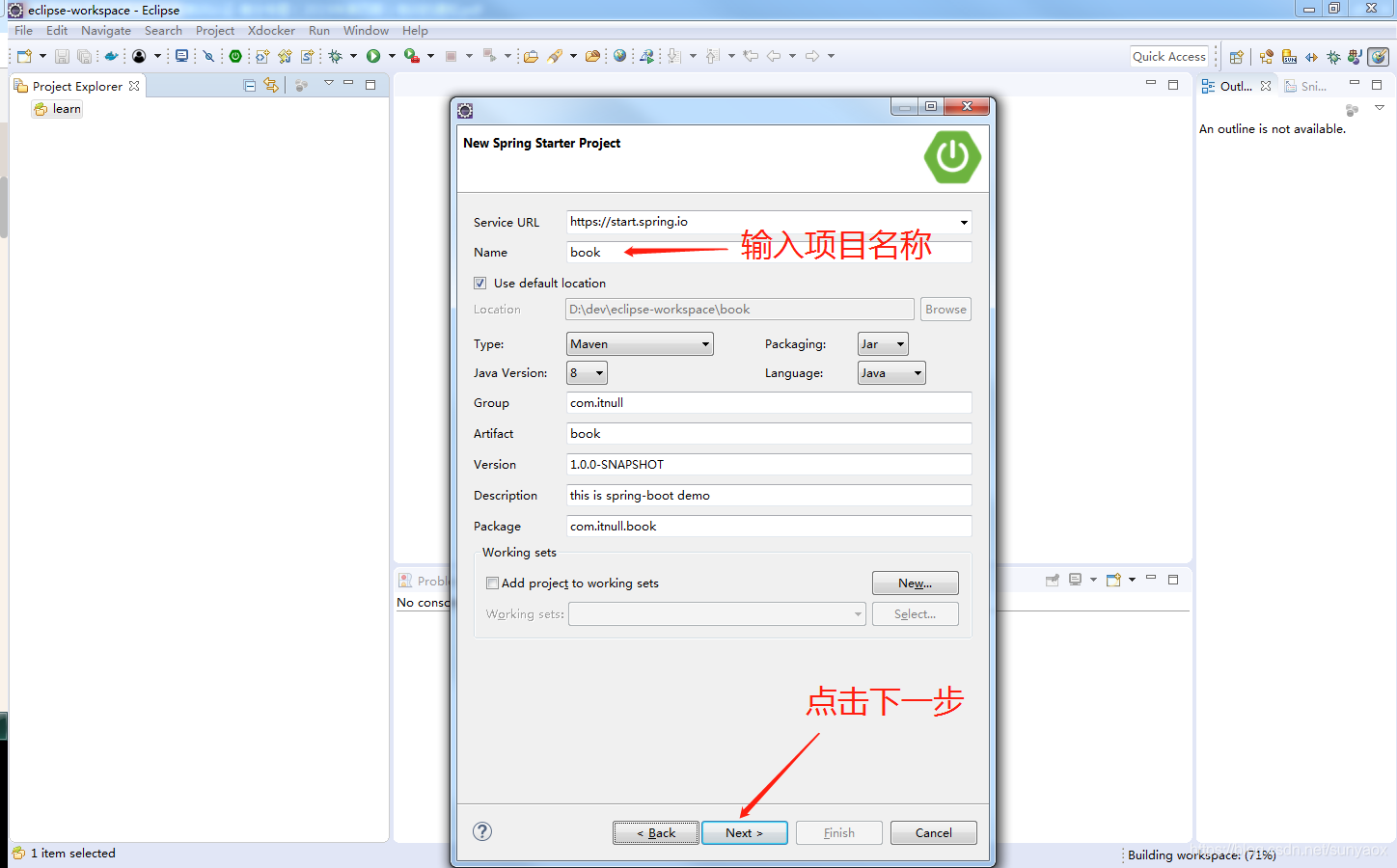Click the New... working set button

(915, 583)
